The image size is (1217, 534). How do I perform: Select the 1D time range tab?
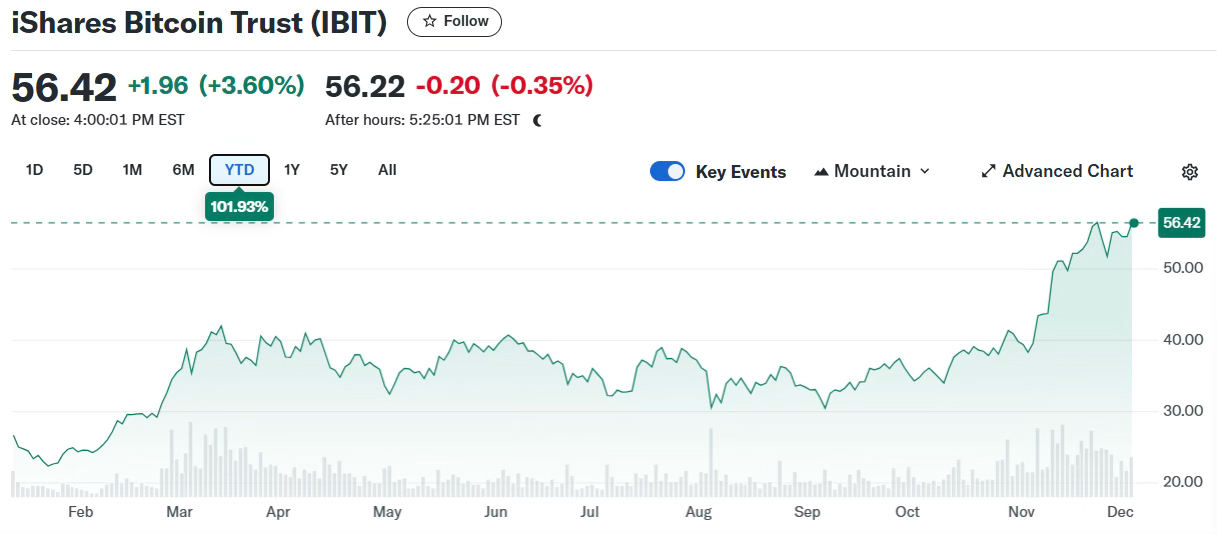click(x=34, y=170)
